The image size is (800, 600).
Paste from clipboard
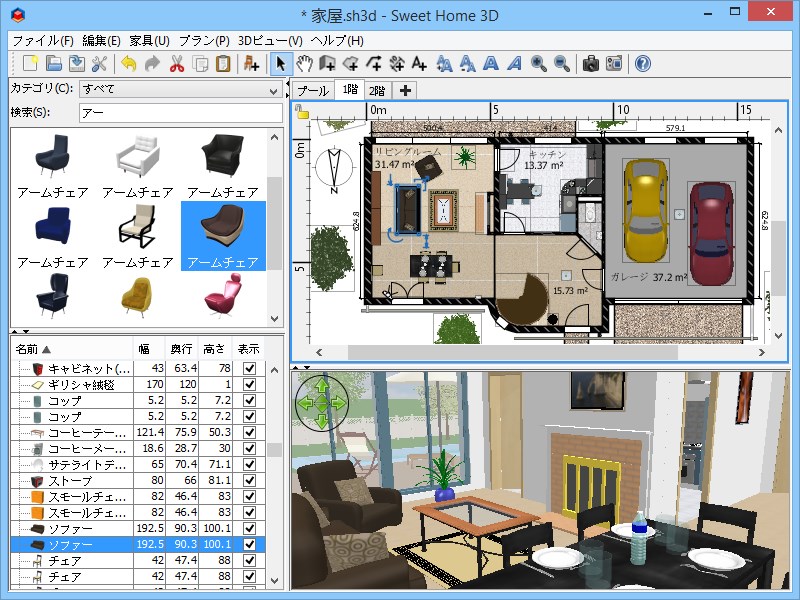[223, 64]
